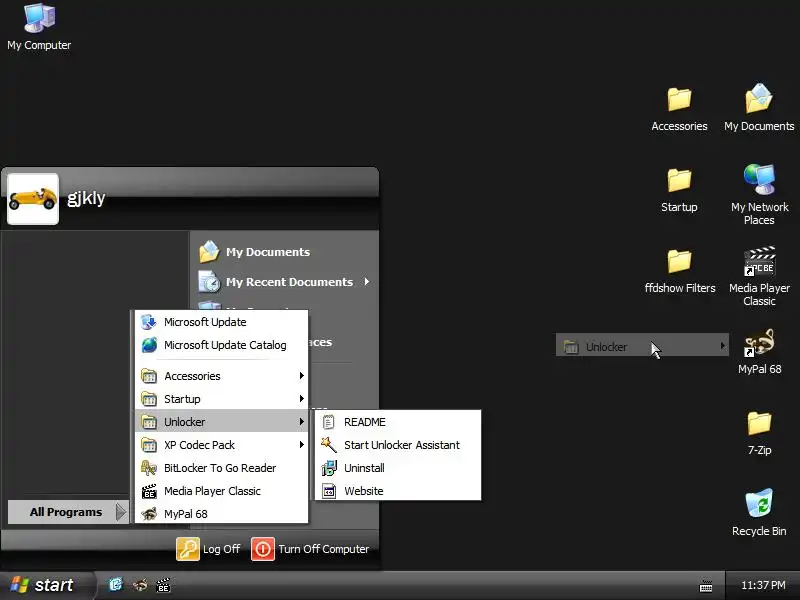Click the All Programs green arrow
The image size is (800, 600).
tap(120, 512)
